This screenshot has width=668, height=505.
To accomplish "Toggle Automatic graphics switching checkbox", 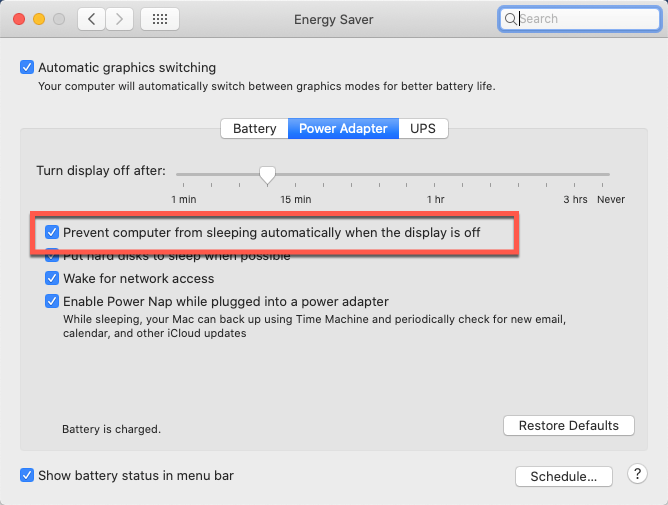I will [27, 68].
